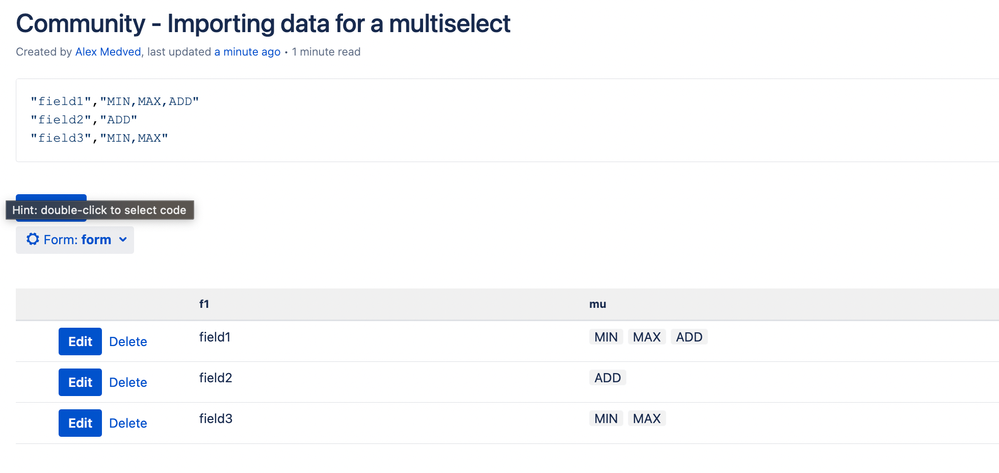Screen dimensions: 999x473
Task: Click the ADD tag in field2 row
Action: point(607,378)
